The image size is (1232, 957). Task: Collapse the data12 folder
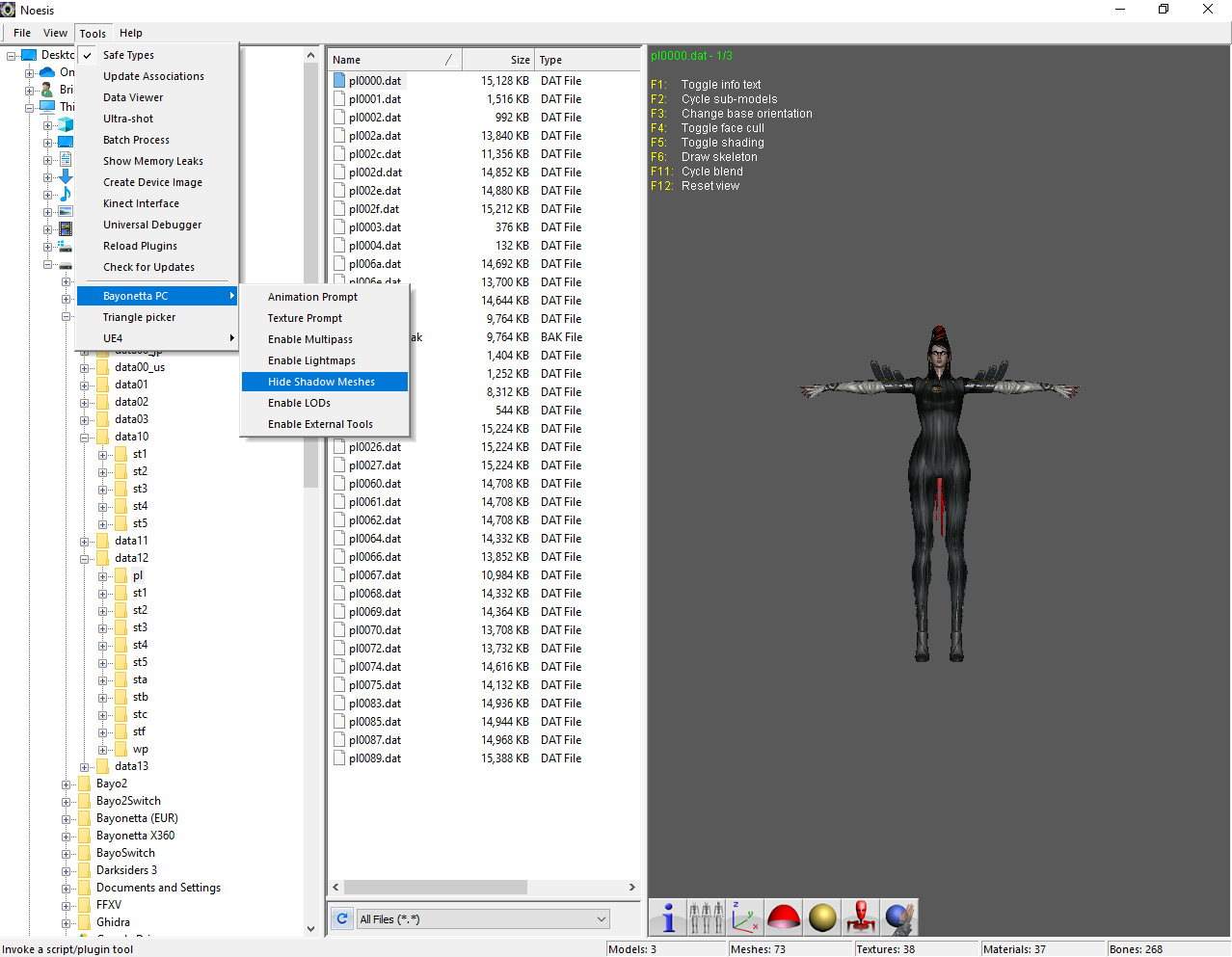(85, 558)
